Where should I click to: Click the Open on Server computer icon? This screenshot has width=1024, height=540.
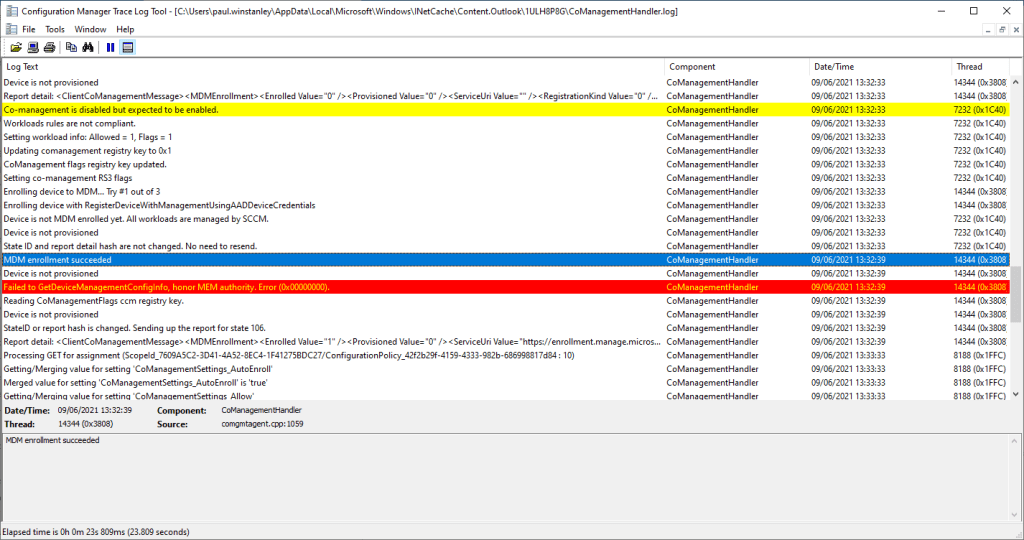pyautogui.click(x=33, y=47)
